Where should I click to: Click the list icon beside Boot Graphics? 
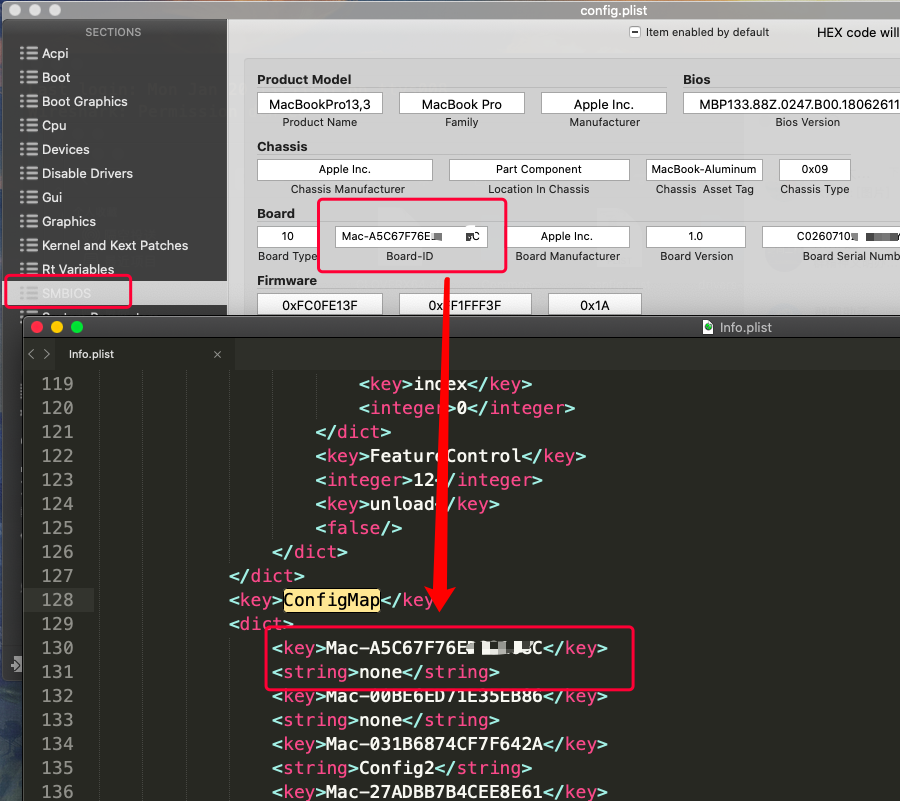point(29,102)
